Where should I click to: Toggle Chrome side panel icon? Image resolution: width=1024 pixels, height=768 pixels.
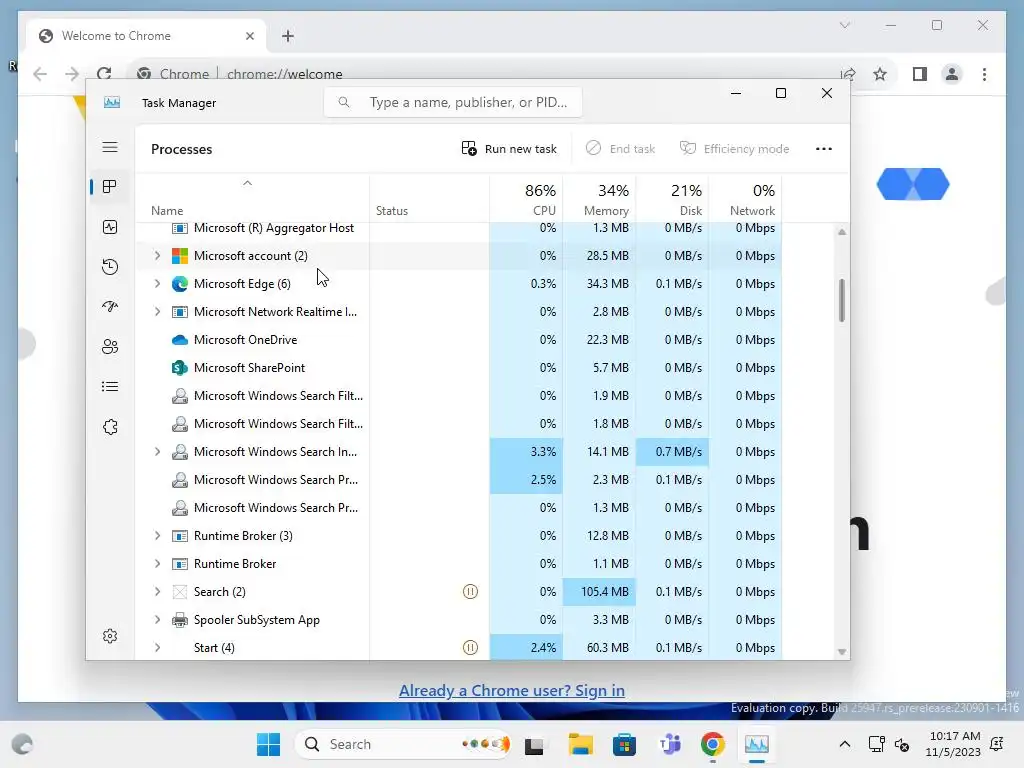920,74
